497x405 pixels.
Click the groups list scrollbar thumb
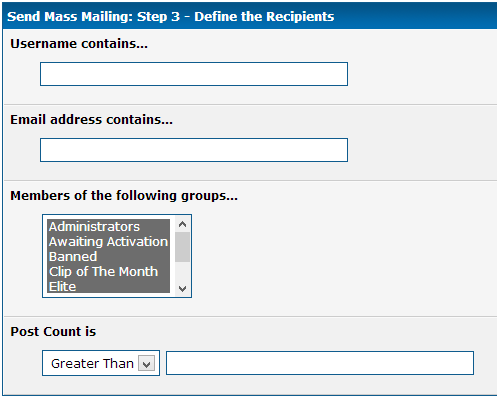tap(182, 247)
